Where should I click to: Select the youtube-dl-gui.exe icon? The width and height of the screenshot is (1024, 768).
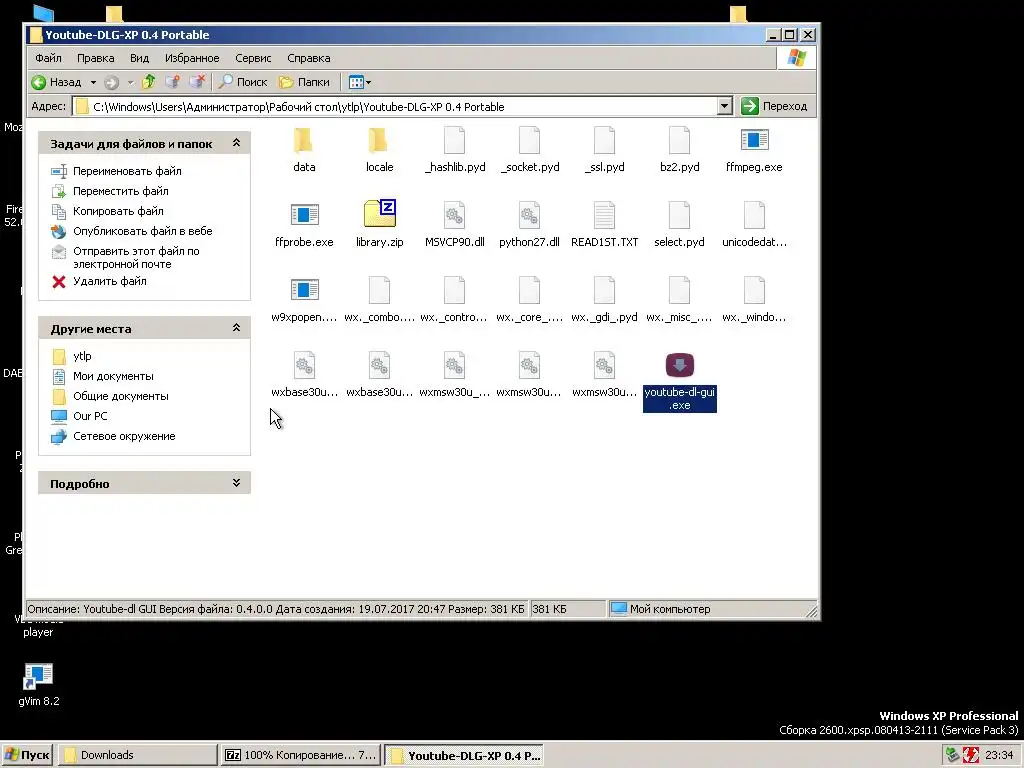(x=680, y=365)
